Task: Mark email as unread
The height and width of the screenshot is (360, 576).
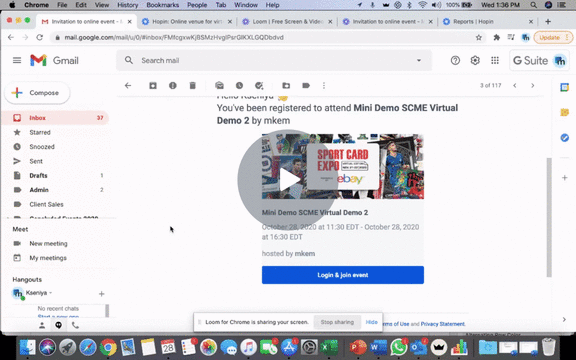Action: click(220, 86)
